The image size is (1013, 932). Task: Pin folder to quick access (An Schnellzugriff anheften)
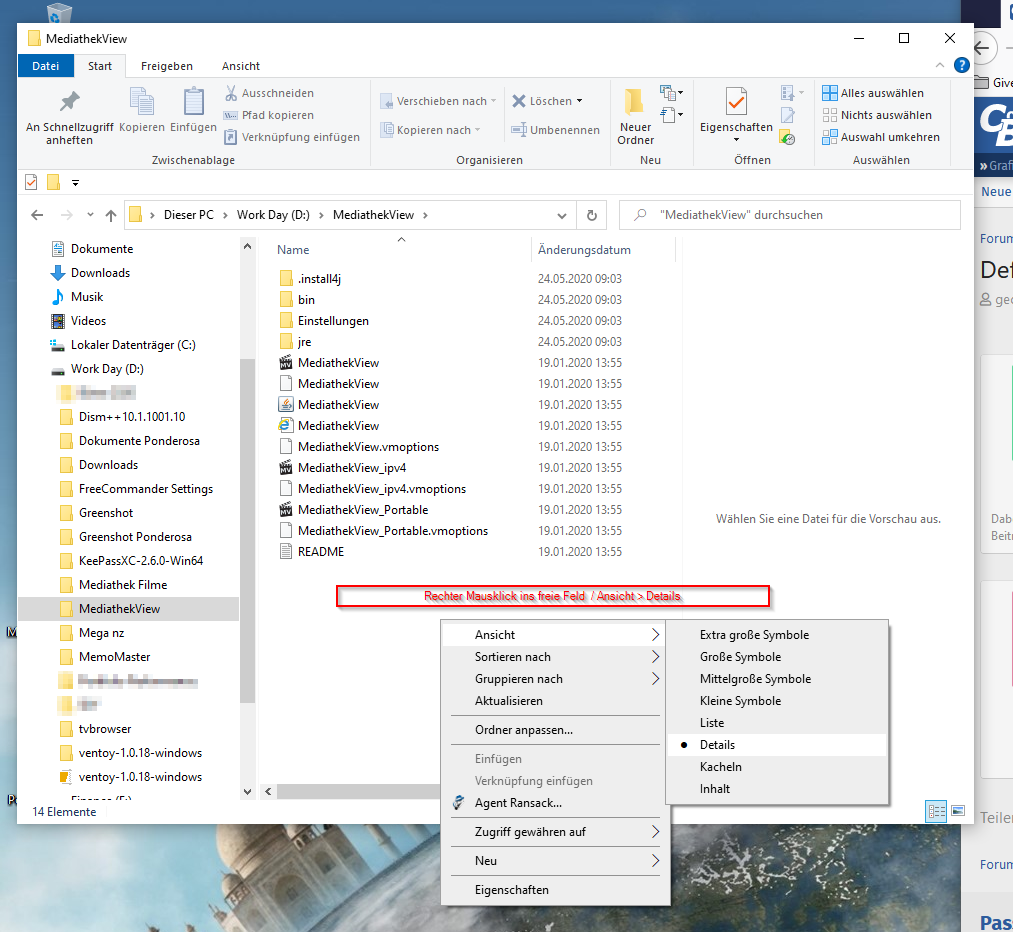point(69,117)
